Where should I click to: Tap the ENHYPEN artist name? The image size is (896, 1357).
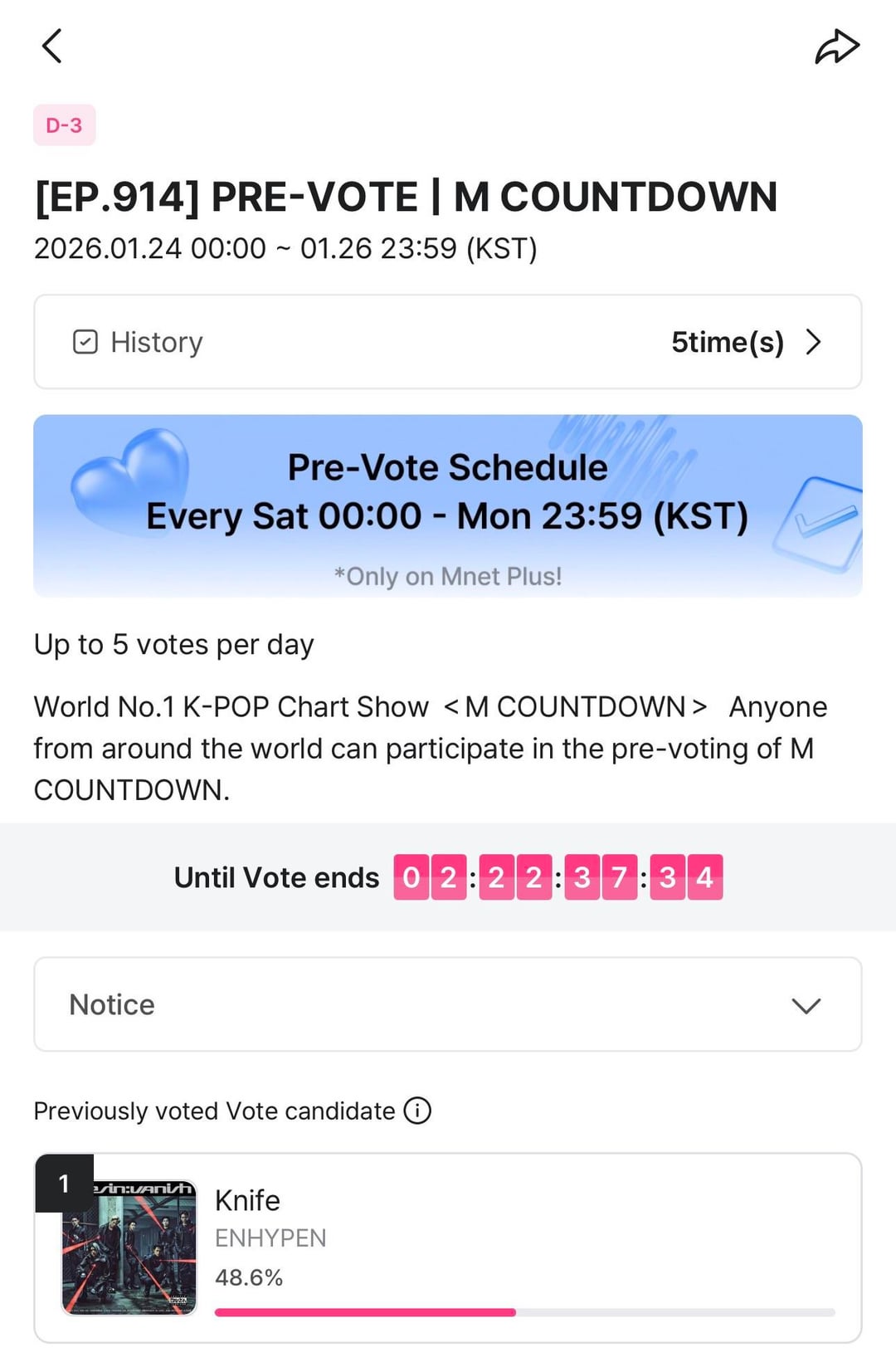click(x=270, y=1238)
